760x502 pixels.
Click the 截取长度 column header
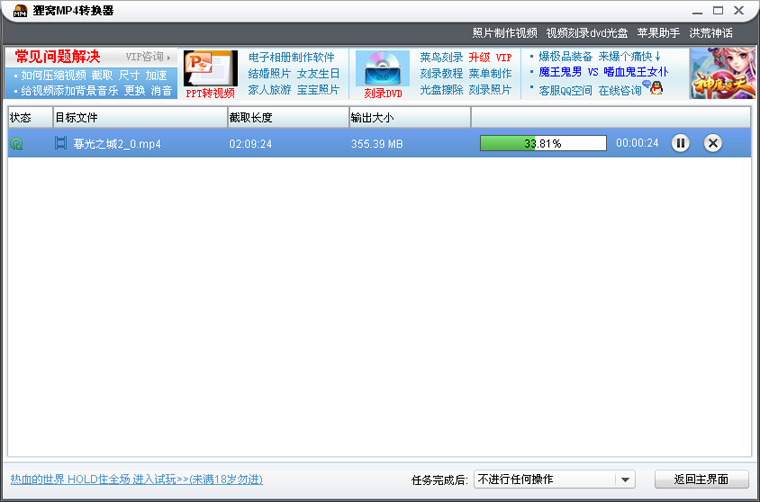click(288, 117)
